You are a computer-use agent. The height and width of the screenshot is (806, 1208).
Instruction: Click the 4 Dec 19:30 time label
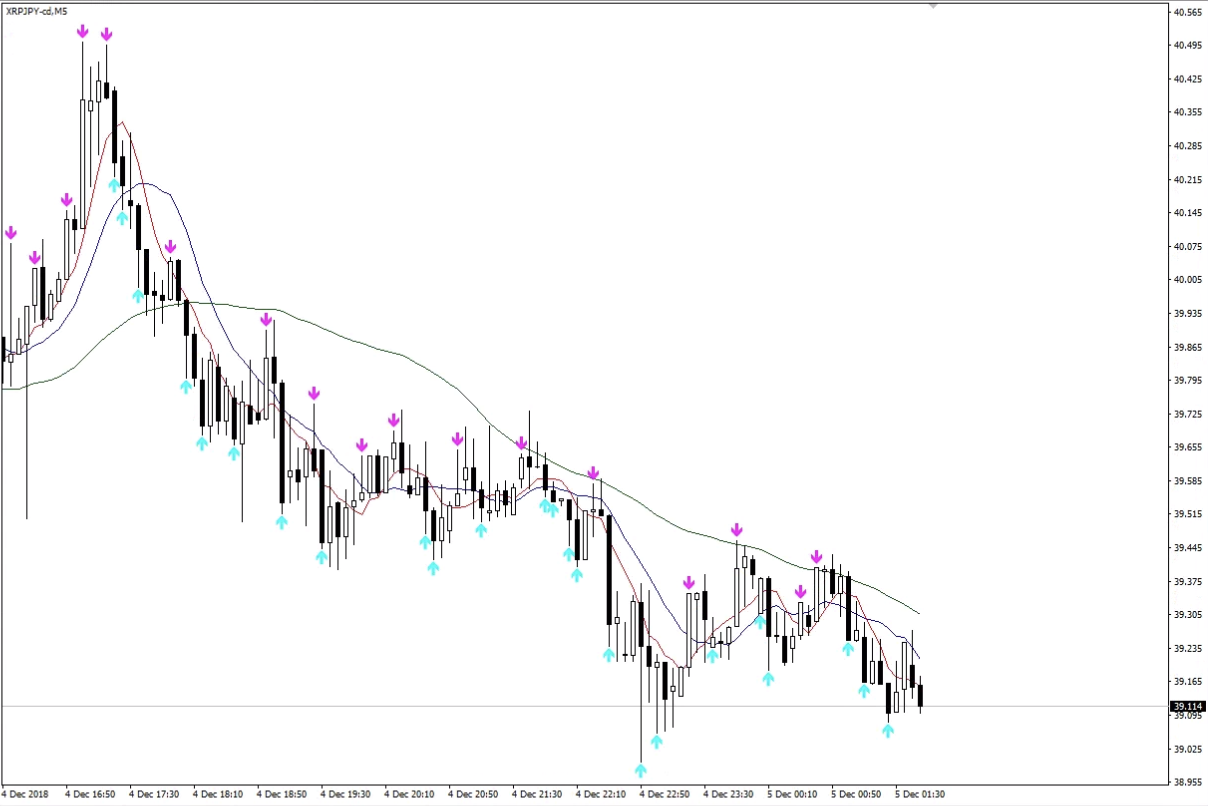[345, 795]
